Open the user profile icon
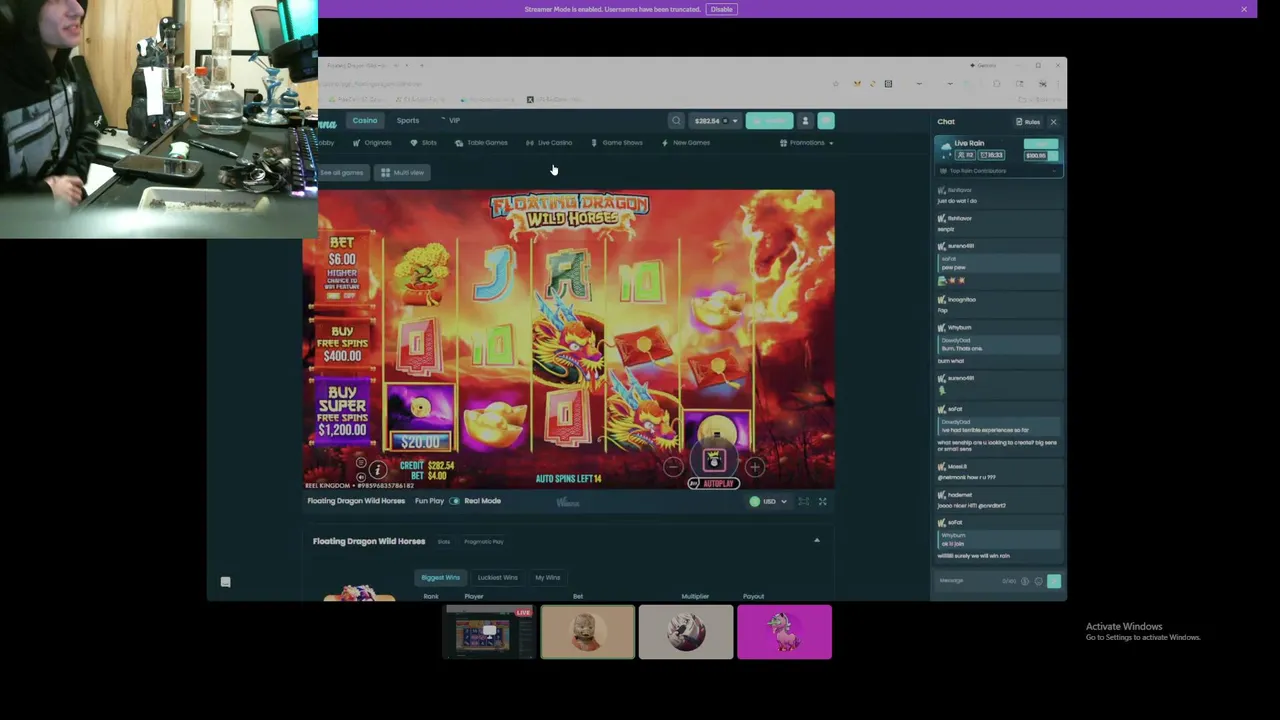This screenshot has width=1280, height=720. point(805,121)
